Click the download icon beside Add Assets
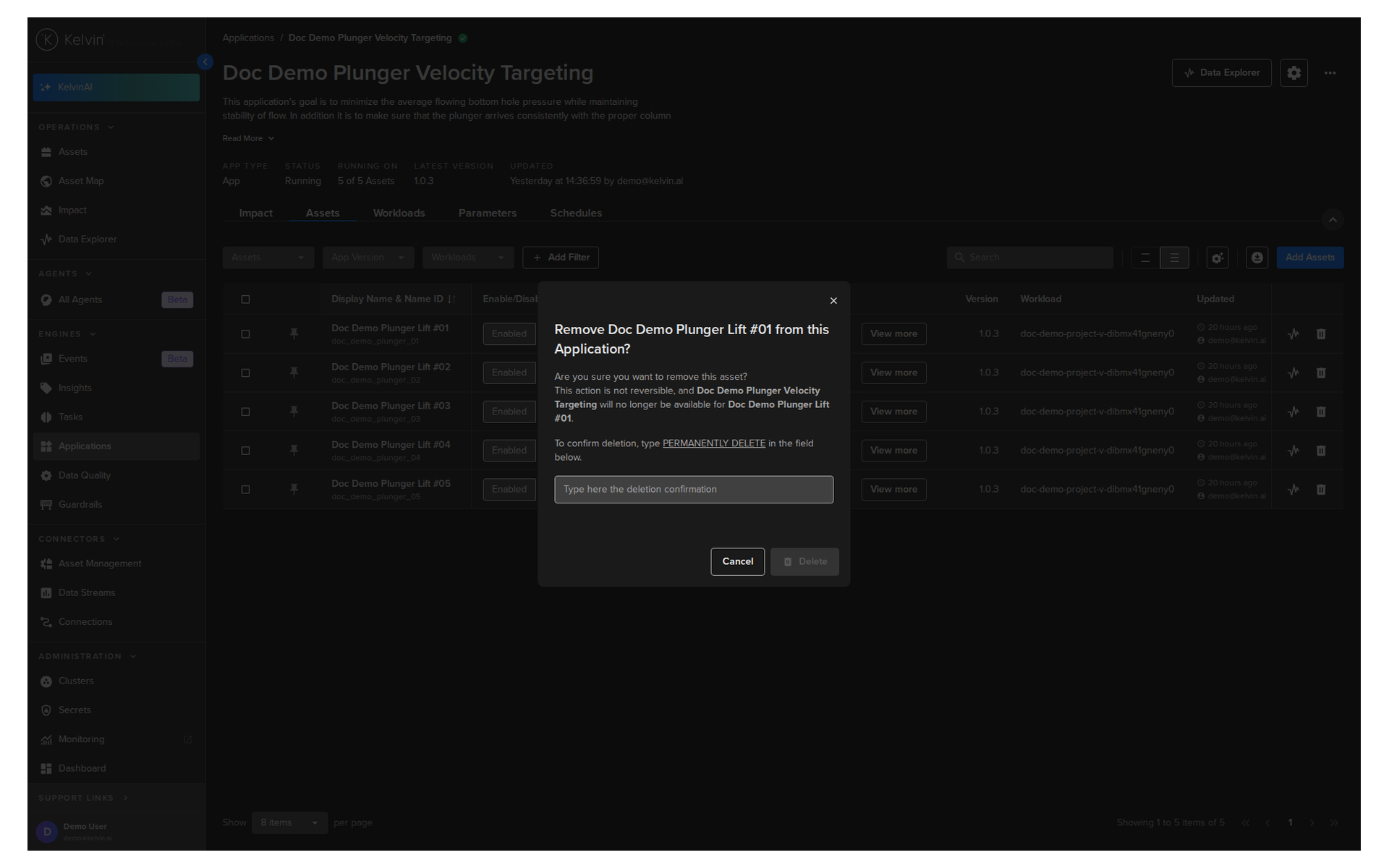Screen dimensions: 1389x868 click(x=1257, y=258)
